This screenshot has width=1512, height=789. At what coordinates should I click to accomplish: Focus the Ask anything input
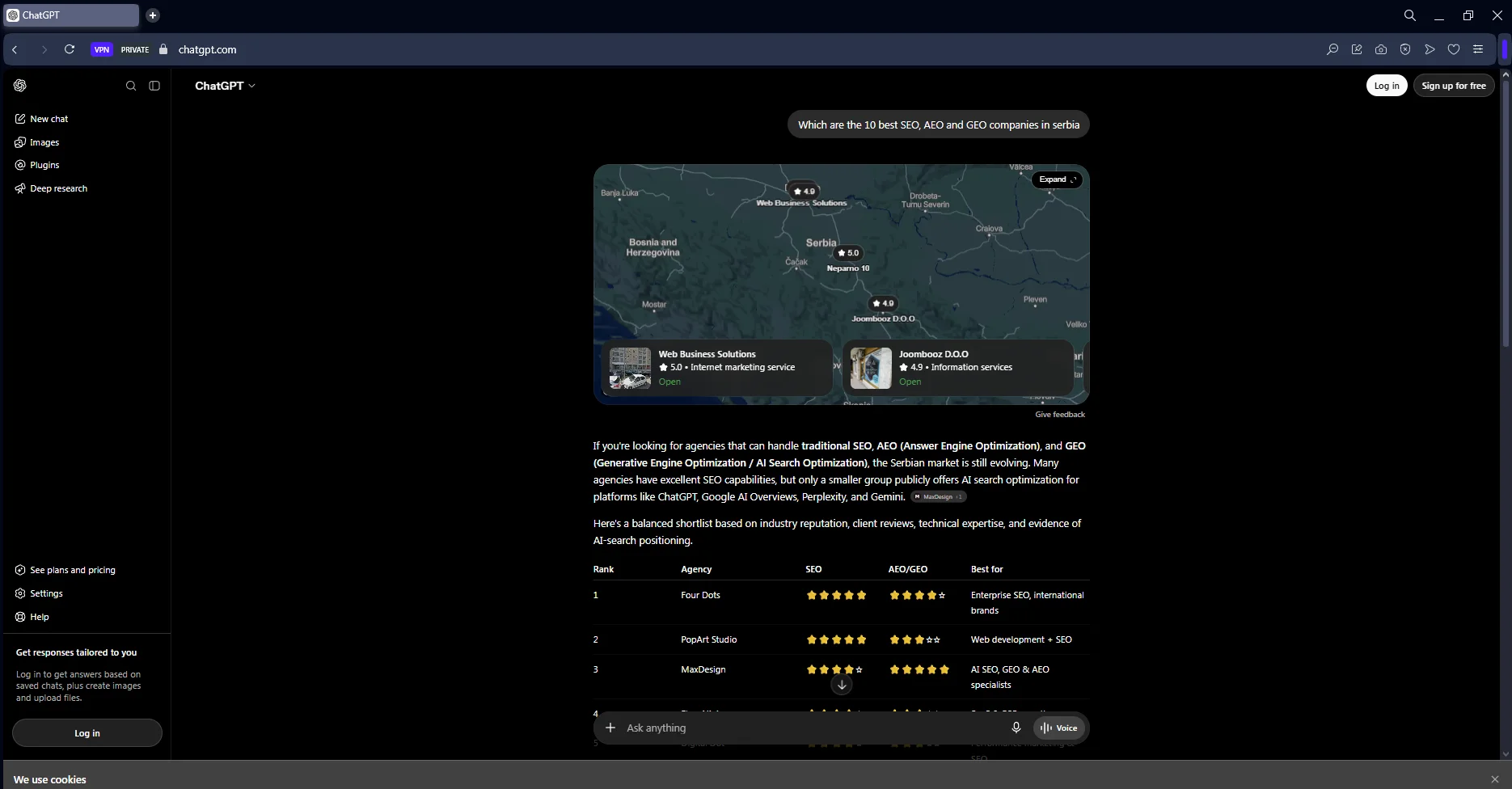coord(812,728)
